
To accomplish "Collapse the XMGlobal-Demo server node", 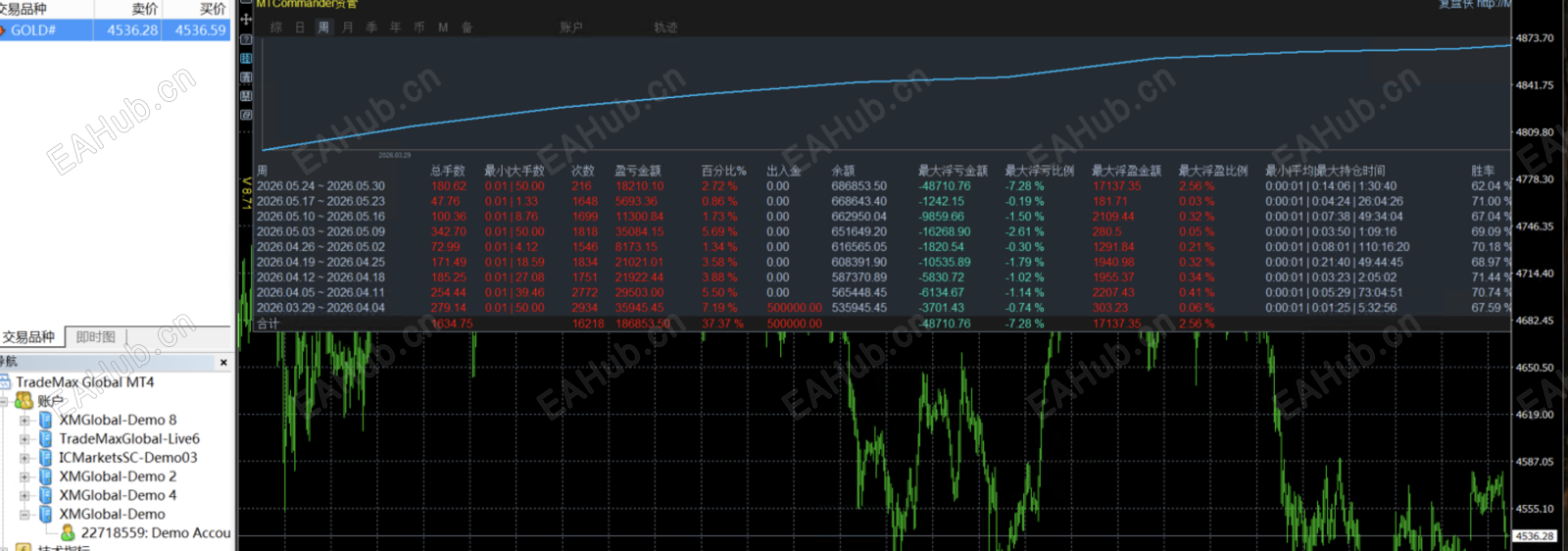I will [24, 515].
